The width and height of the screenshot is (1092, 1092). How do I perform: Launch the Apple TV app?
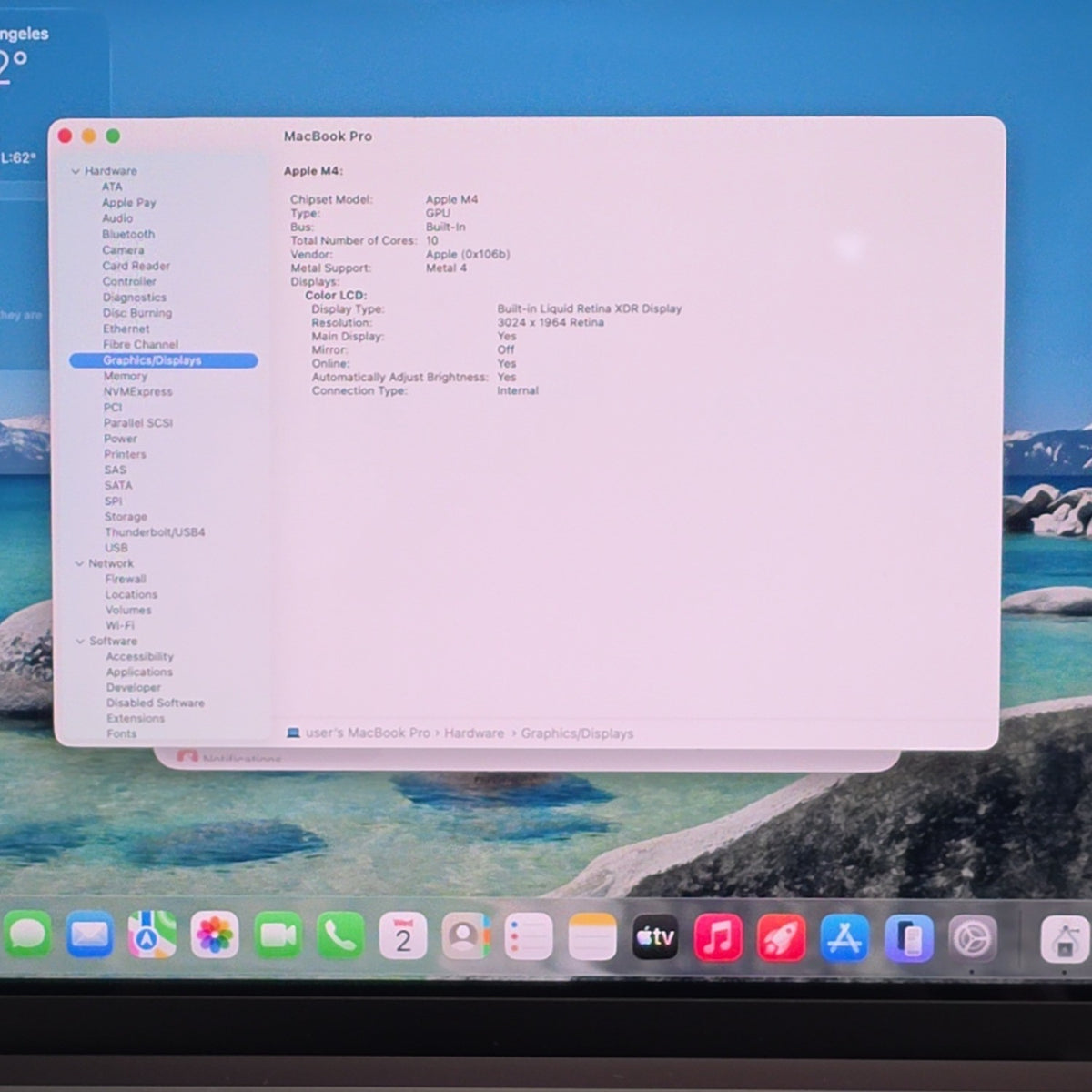[655, 937]
